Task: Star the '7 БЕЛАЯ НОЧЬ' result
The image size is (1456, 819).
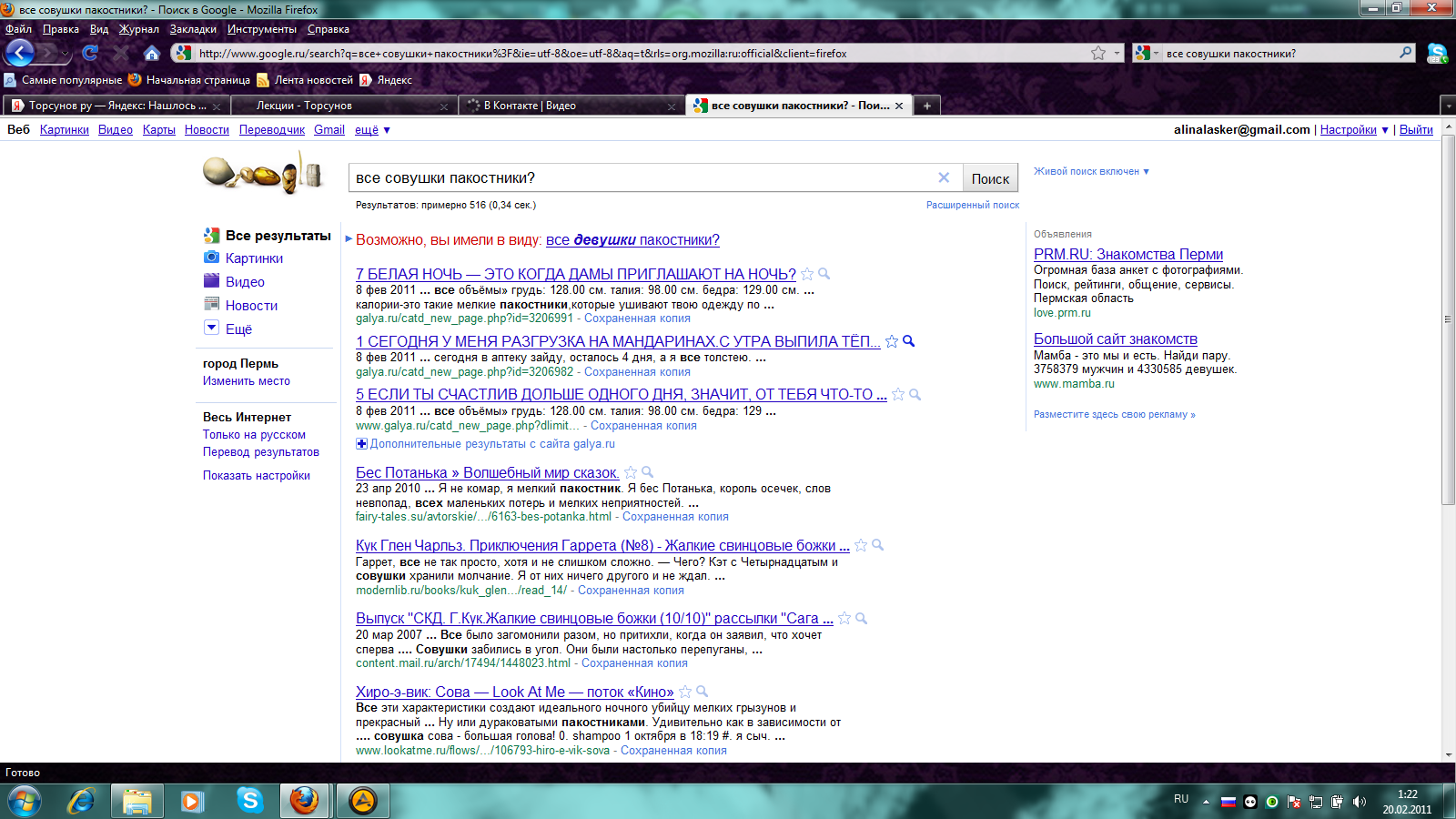Action: 807,274
